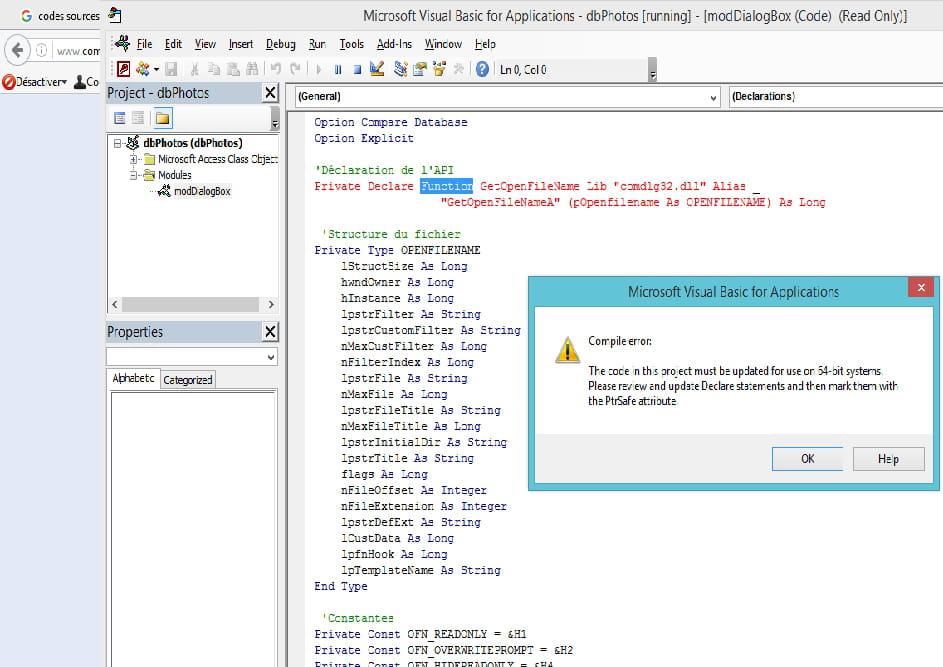
Task: Click the Find binoculars icon
Action: [x=252, y=69]
